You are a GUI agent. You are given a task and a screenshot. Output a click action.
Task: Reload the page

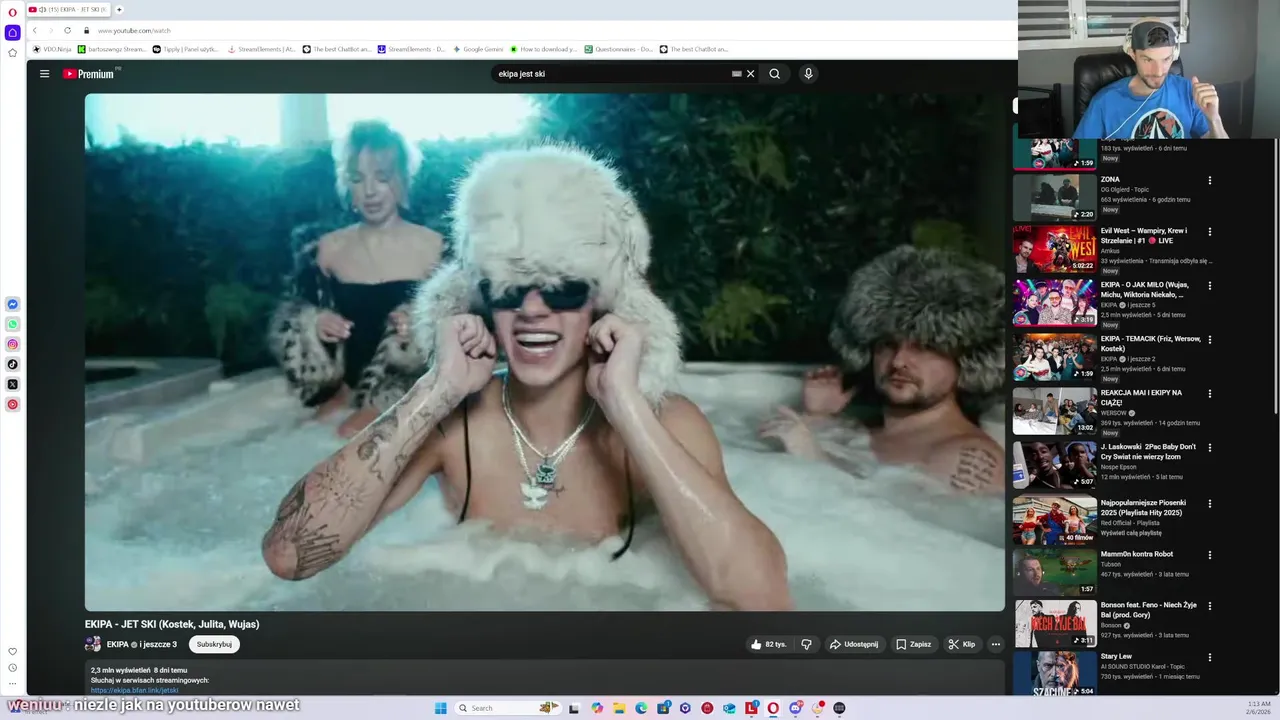click(x=67, y=30)
